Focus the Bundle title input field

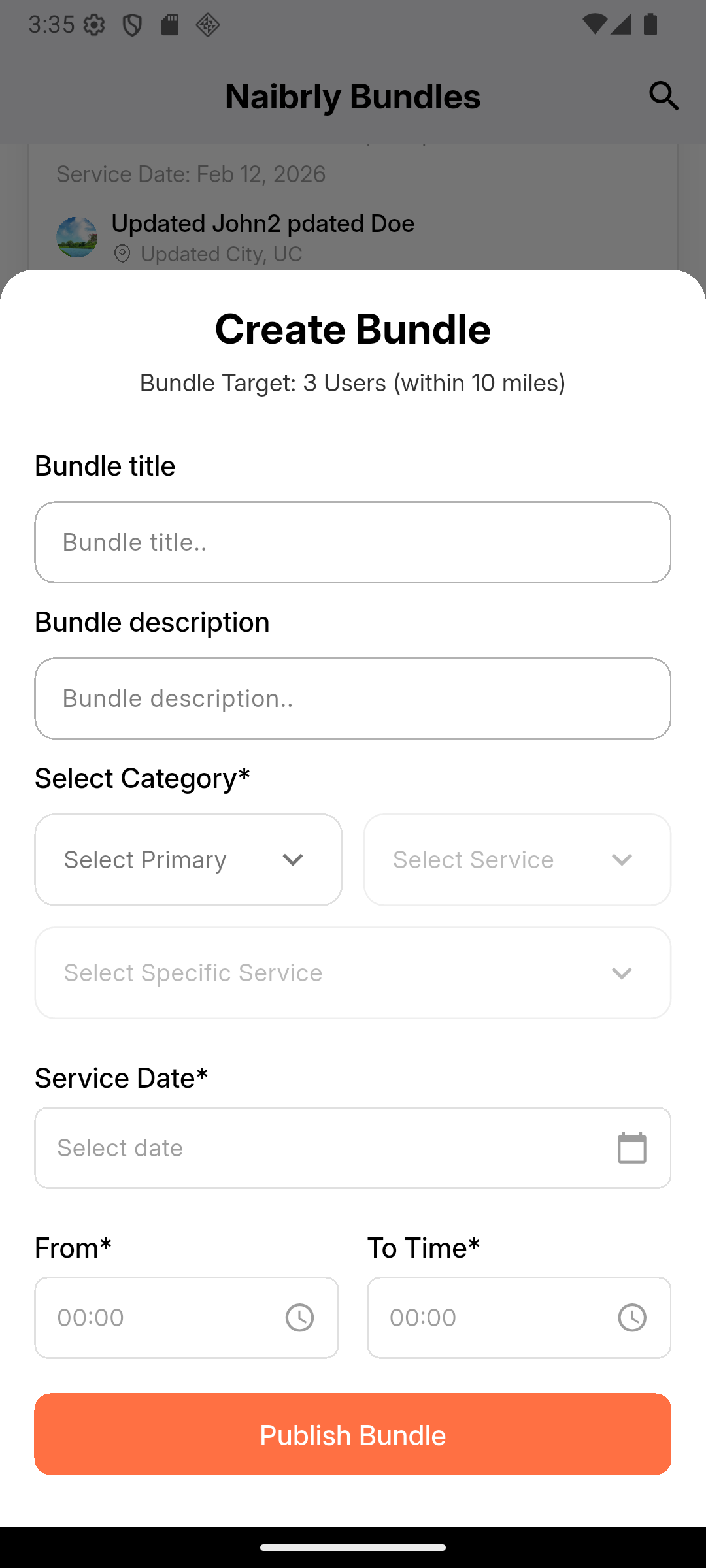click(x=352, y=542)
